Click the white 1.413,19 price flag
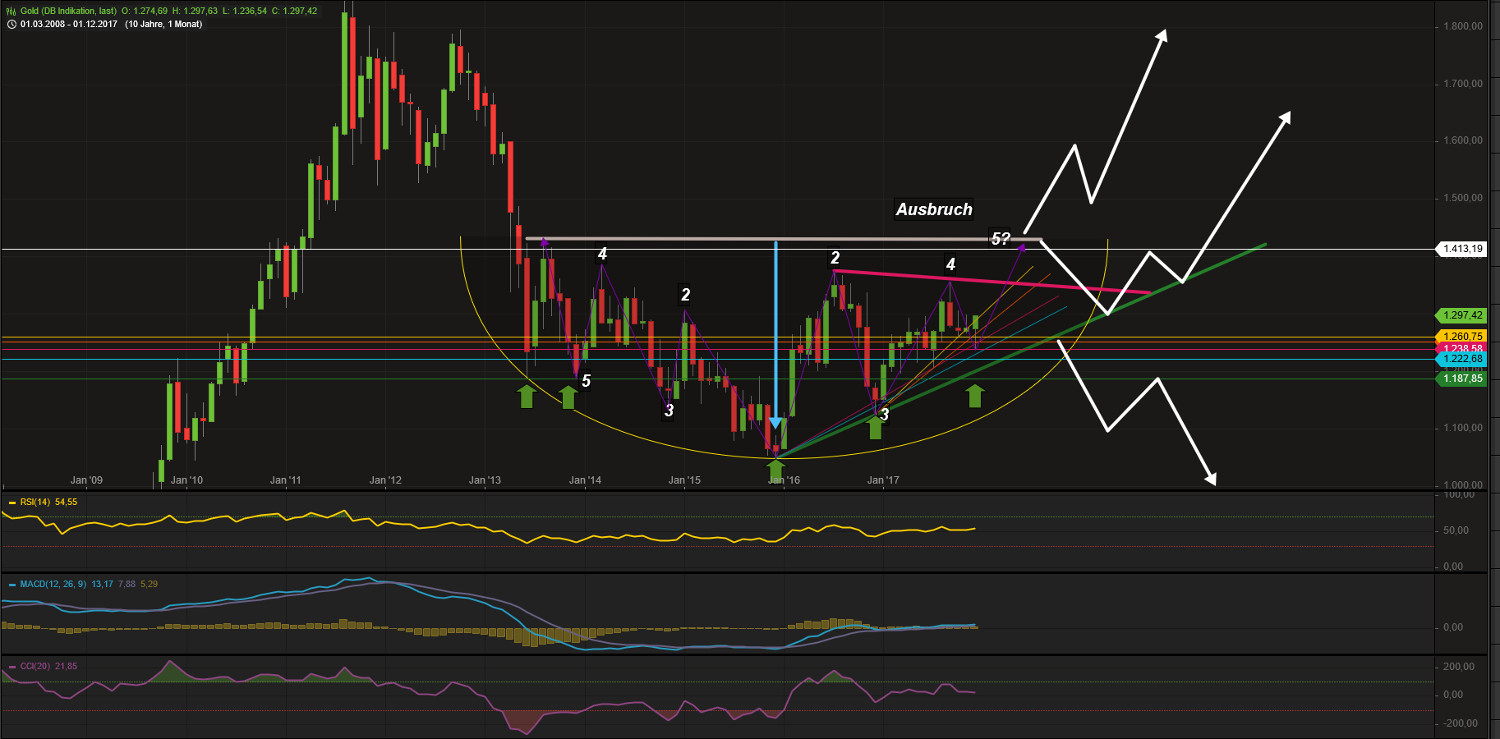 tap(1462, 249)
